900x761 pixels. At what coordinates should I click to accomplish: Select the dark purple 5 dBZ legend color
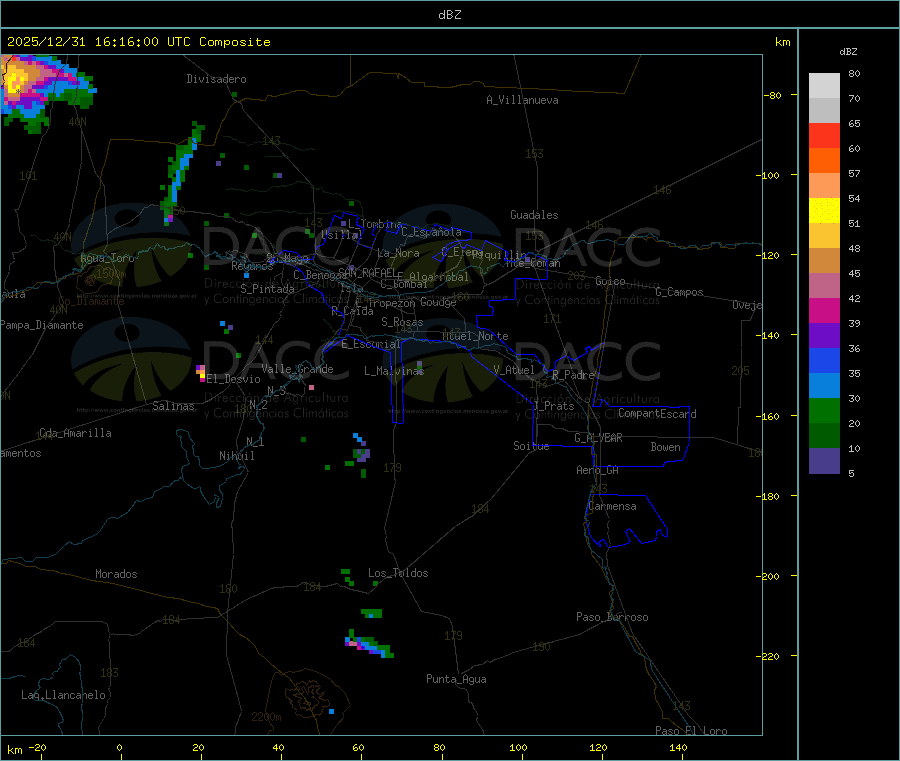[x=824, y=461]
